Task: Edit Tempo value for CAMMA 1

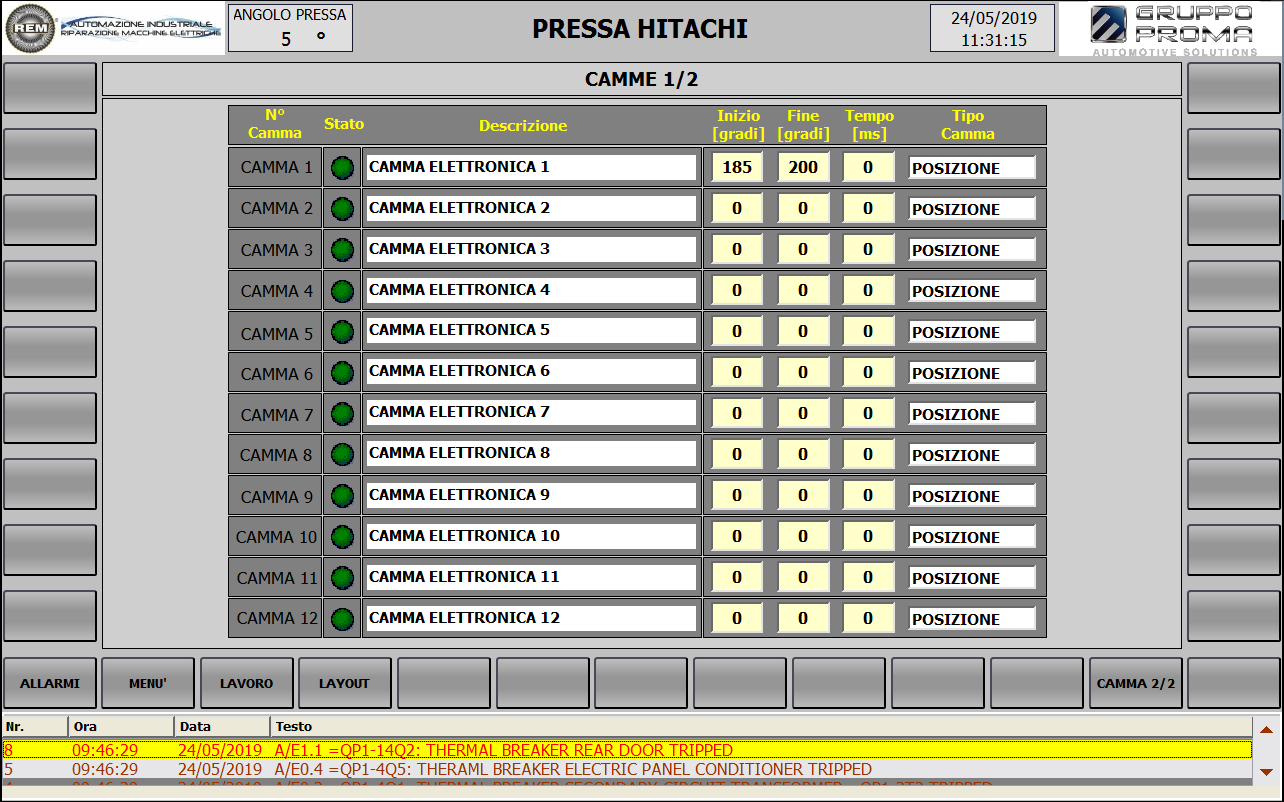Action: click(868, 168)
